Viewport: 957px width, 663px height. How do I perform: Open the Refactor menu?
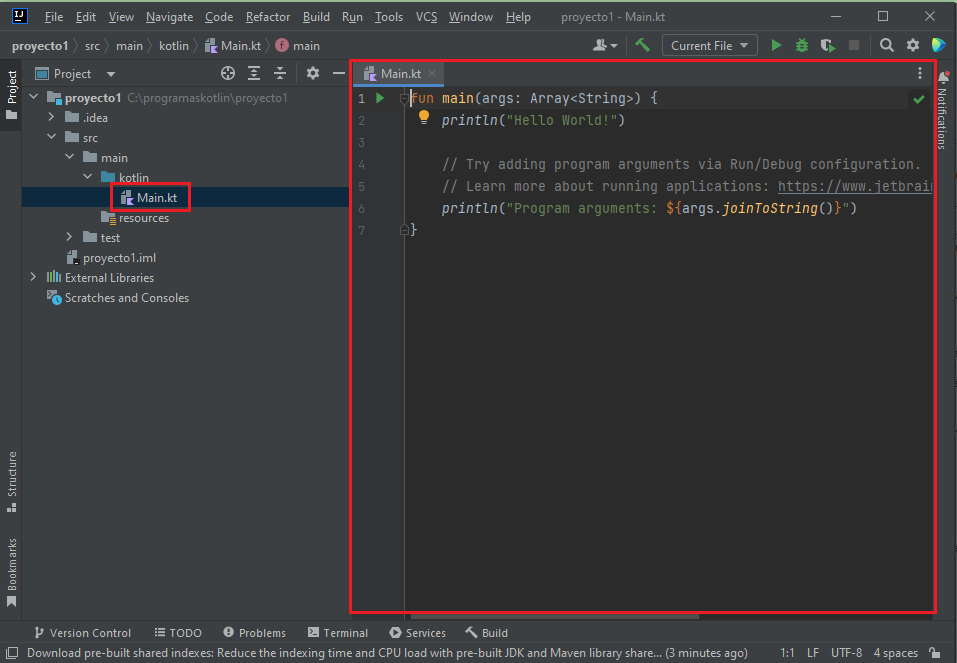(267, 16)
